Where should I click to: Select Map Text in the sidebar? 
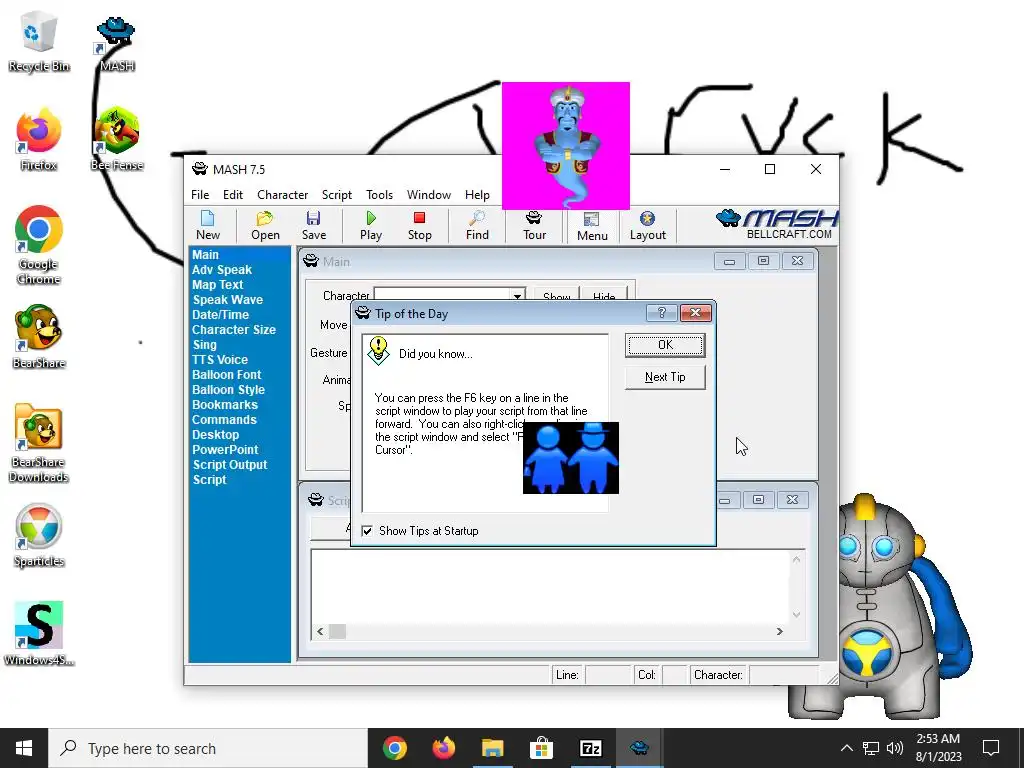(217, 285)
